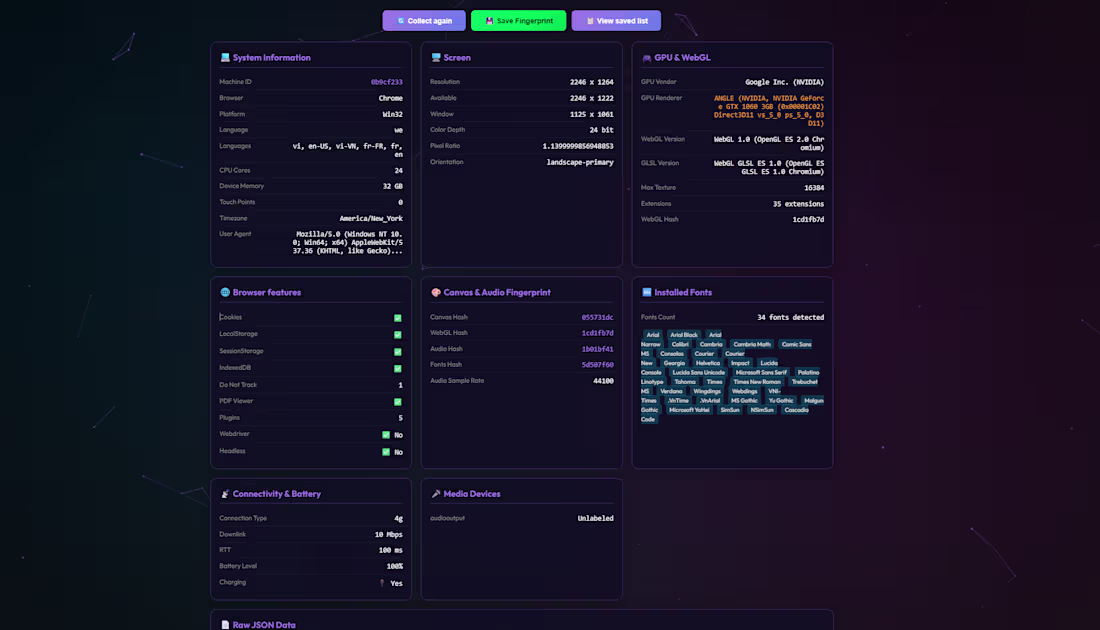Open the View saved list button
Image resolution: width=1100 pixels, height=630 pixels.
click(x=616, y=20)
